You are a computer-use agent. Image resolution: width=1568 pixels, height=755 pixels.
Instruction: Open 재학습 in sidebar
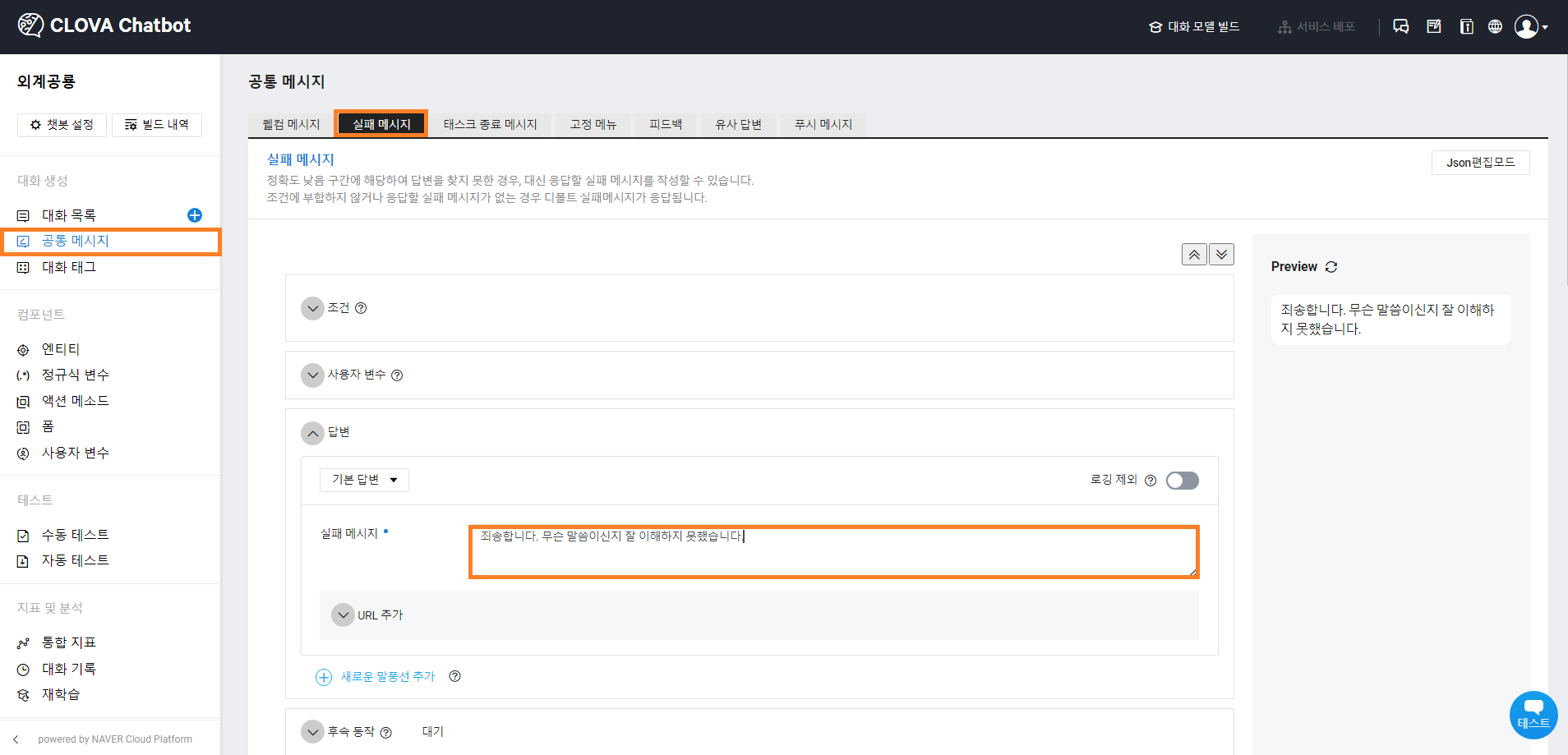pyautogui.click(x=61, y=695)
